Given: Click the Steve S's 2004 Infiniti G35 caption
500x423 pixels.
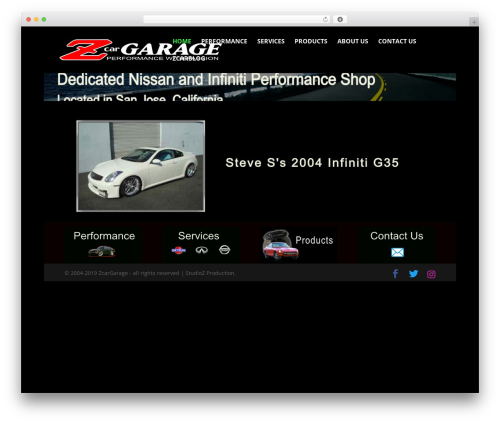Looking at the screenshot, I should [312, 163].
